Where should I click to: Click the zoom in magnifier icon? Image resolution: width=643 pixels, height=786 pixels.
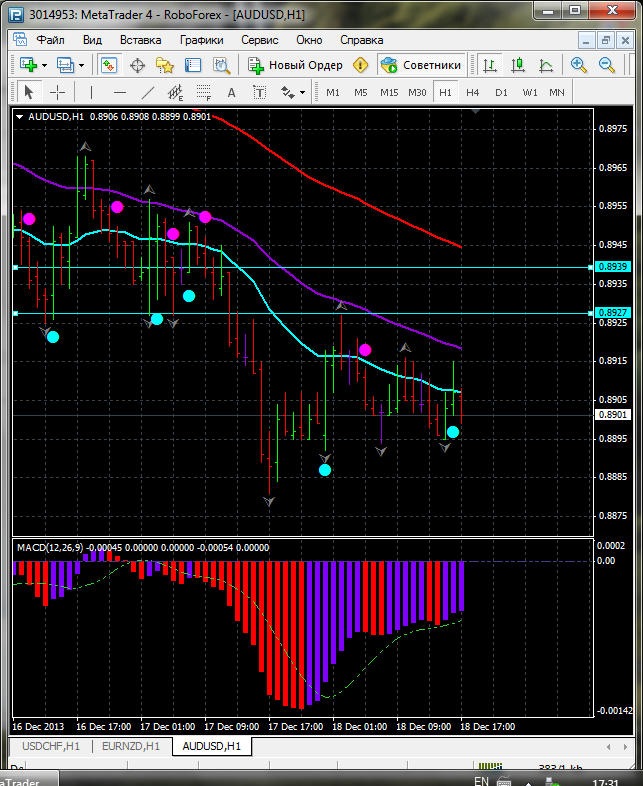579,65
